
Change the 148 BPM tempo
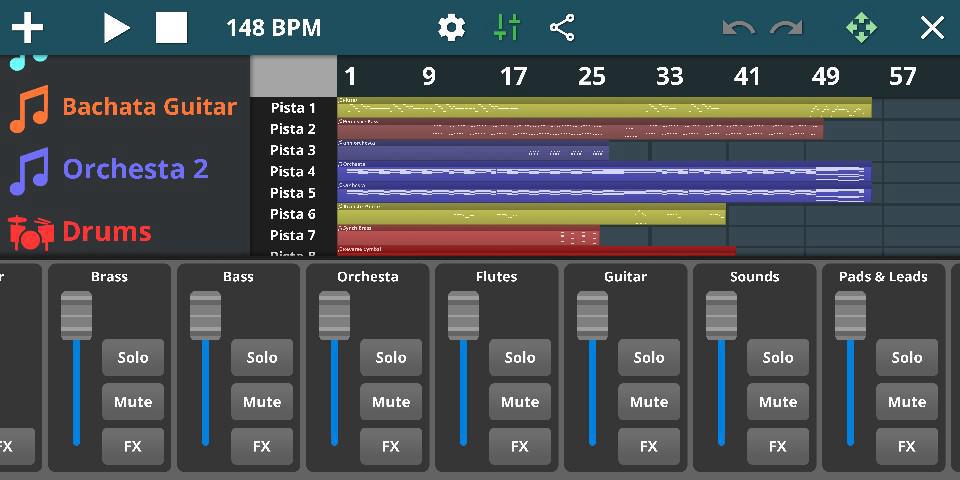pos(274,28)
